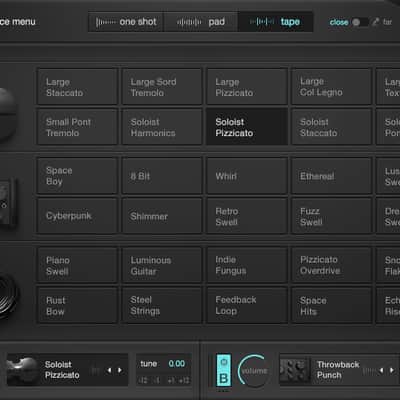Choose the Ethereal sound
This screenshot has width=400, height=400.
pos(332,176)
